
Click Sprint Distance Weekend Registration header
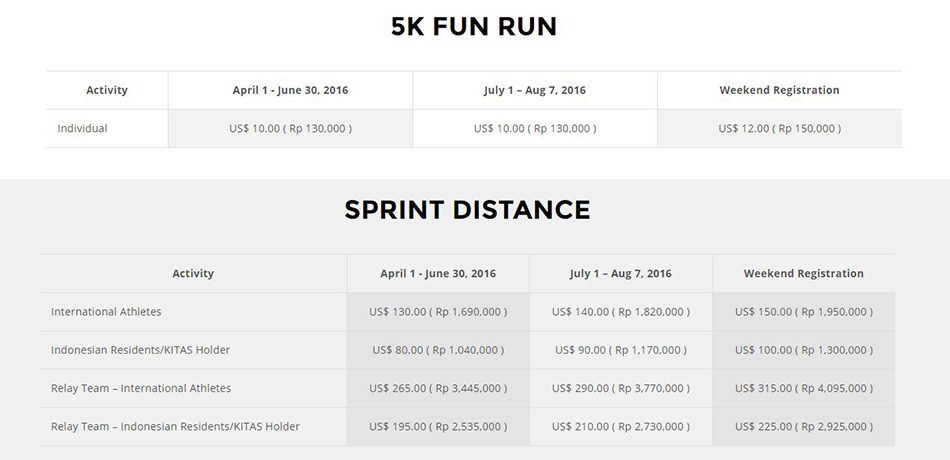(x=803, y=273)
